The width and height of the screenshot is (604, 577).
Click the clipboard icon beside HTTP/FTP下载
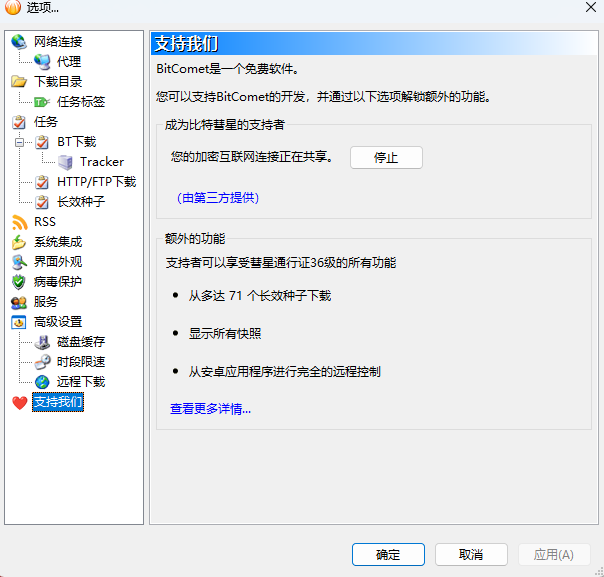[x=42, y=182]
